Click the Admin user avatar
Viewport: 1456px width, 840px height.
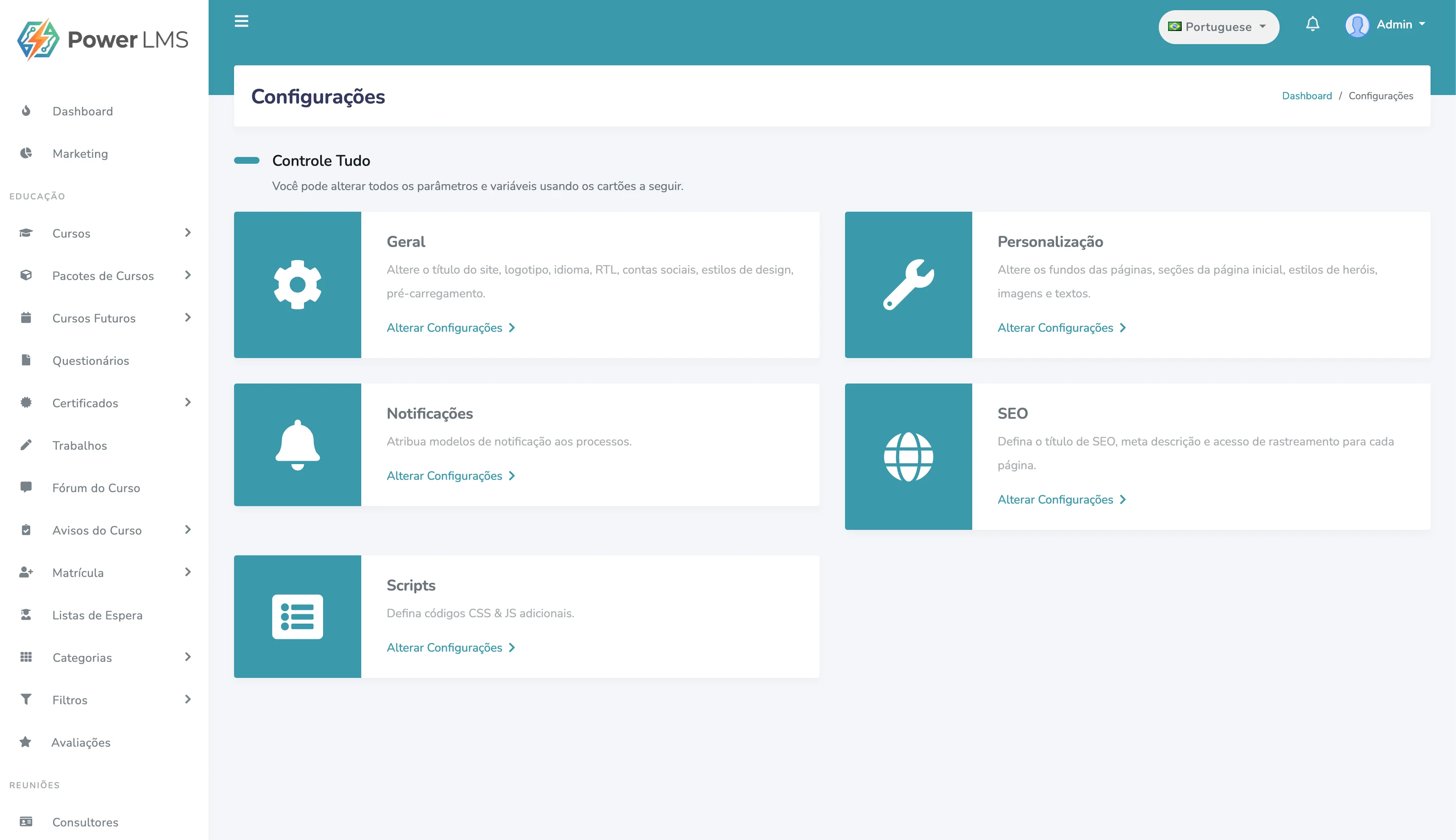coord(1357,25)
